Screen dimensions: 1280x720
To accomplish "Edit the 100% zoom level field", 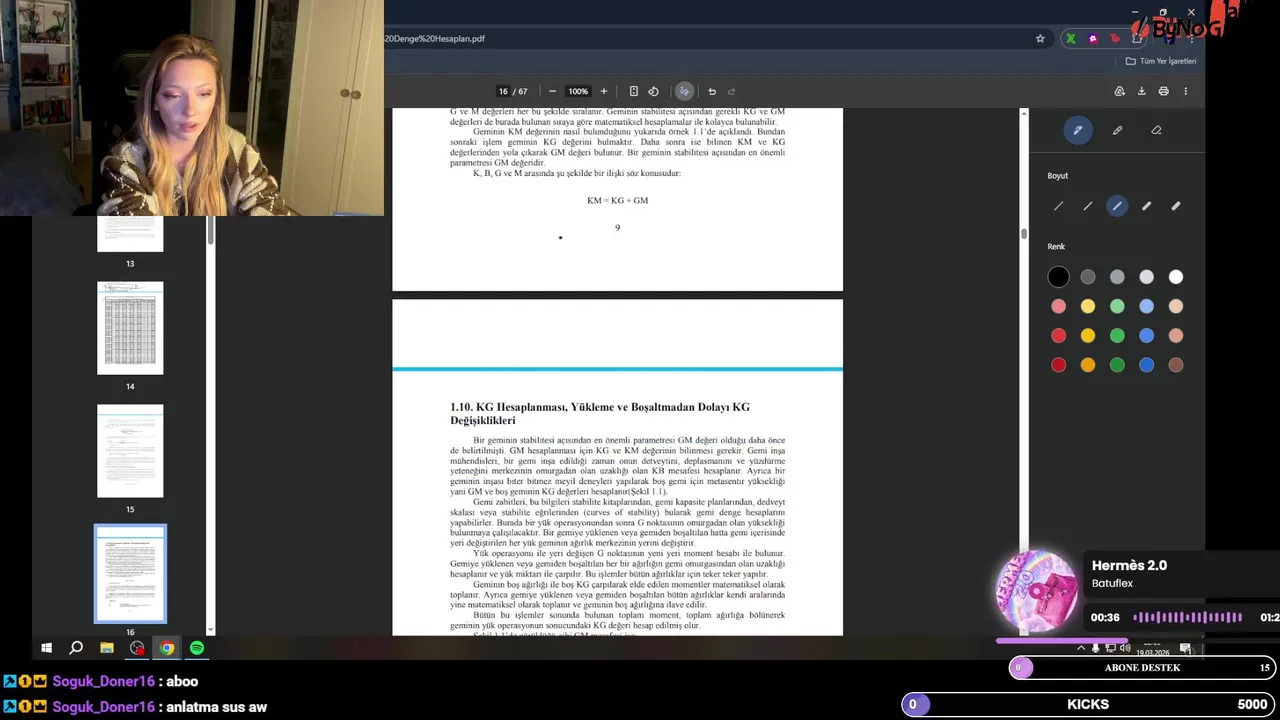I will pos(578,91).
